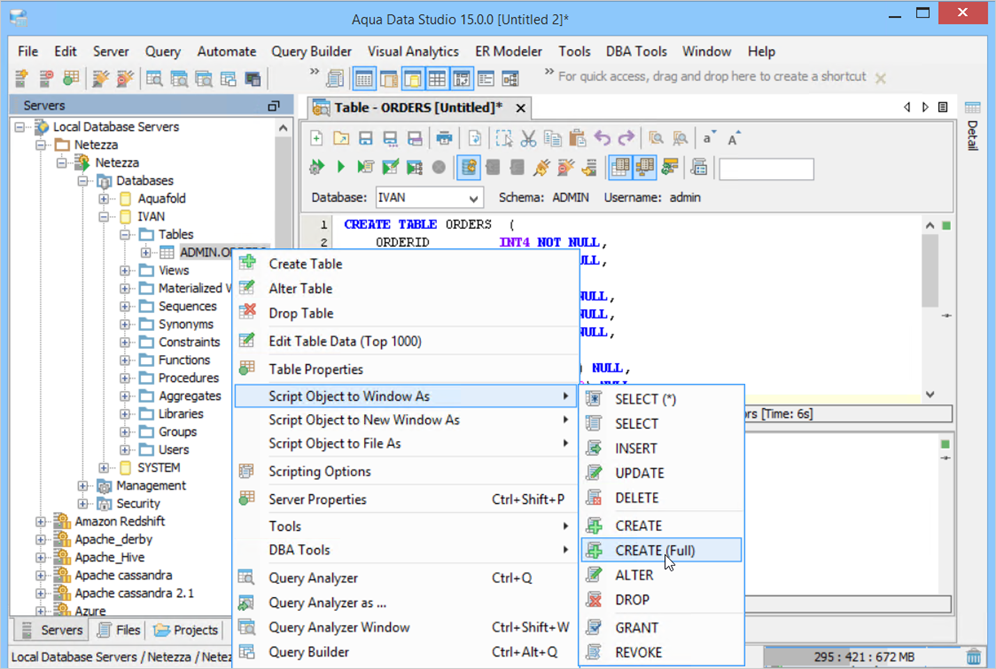The image size is (996, 669).
Task: Close the Table - ORDERS tab
Action: [x=520, y=108]
